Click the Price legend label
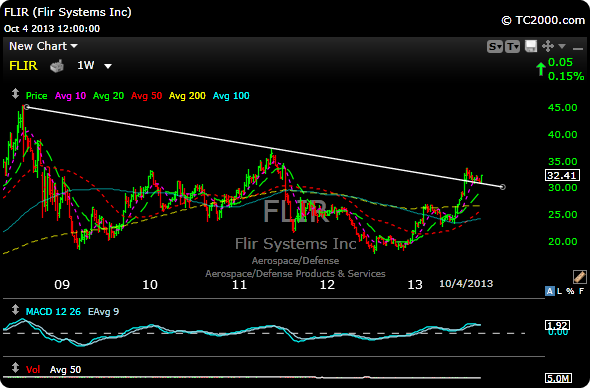The width and height of the screenshot is (590, 388). (x=36, y=96)
